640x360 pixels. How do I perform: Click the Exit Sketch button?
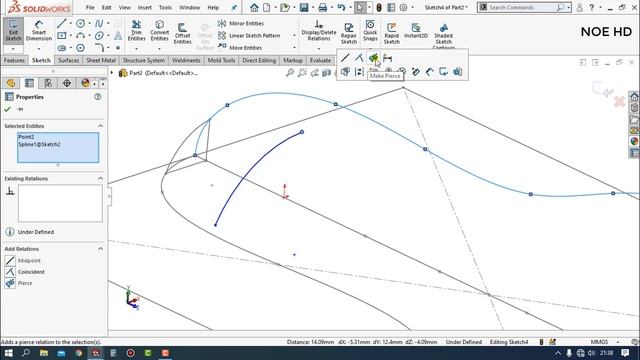click(x=13, y=31)
